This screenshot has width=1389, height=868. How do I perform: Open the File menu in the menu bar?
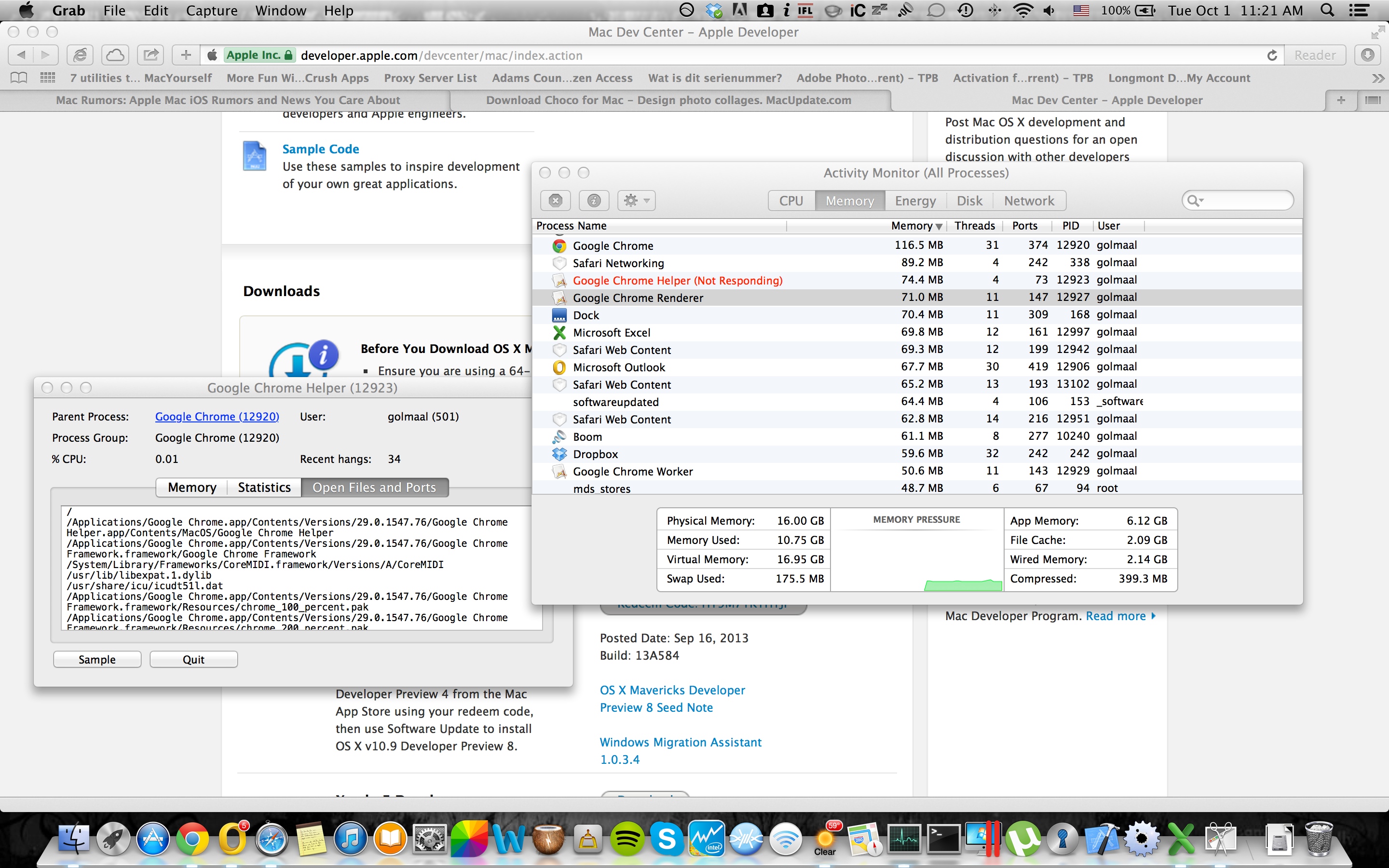point(114,11)
